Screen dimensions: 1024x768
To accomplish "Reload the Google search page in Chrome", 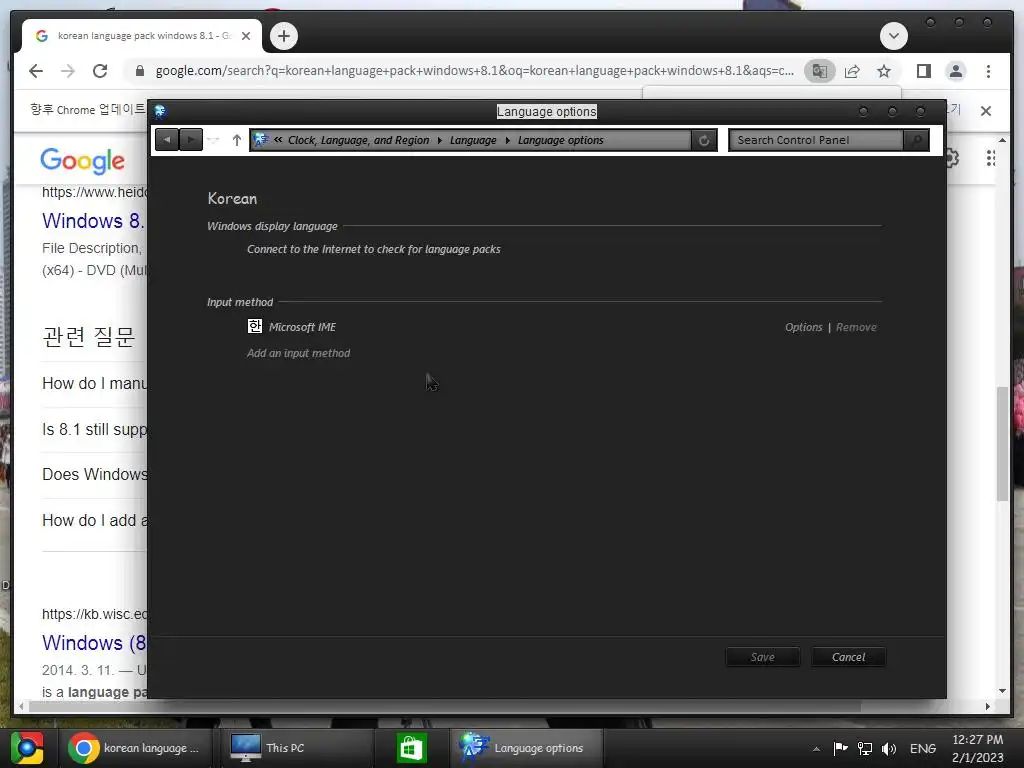I will [100, 71].
